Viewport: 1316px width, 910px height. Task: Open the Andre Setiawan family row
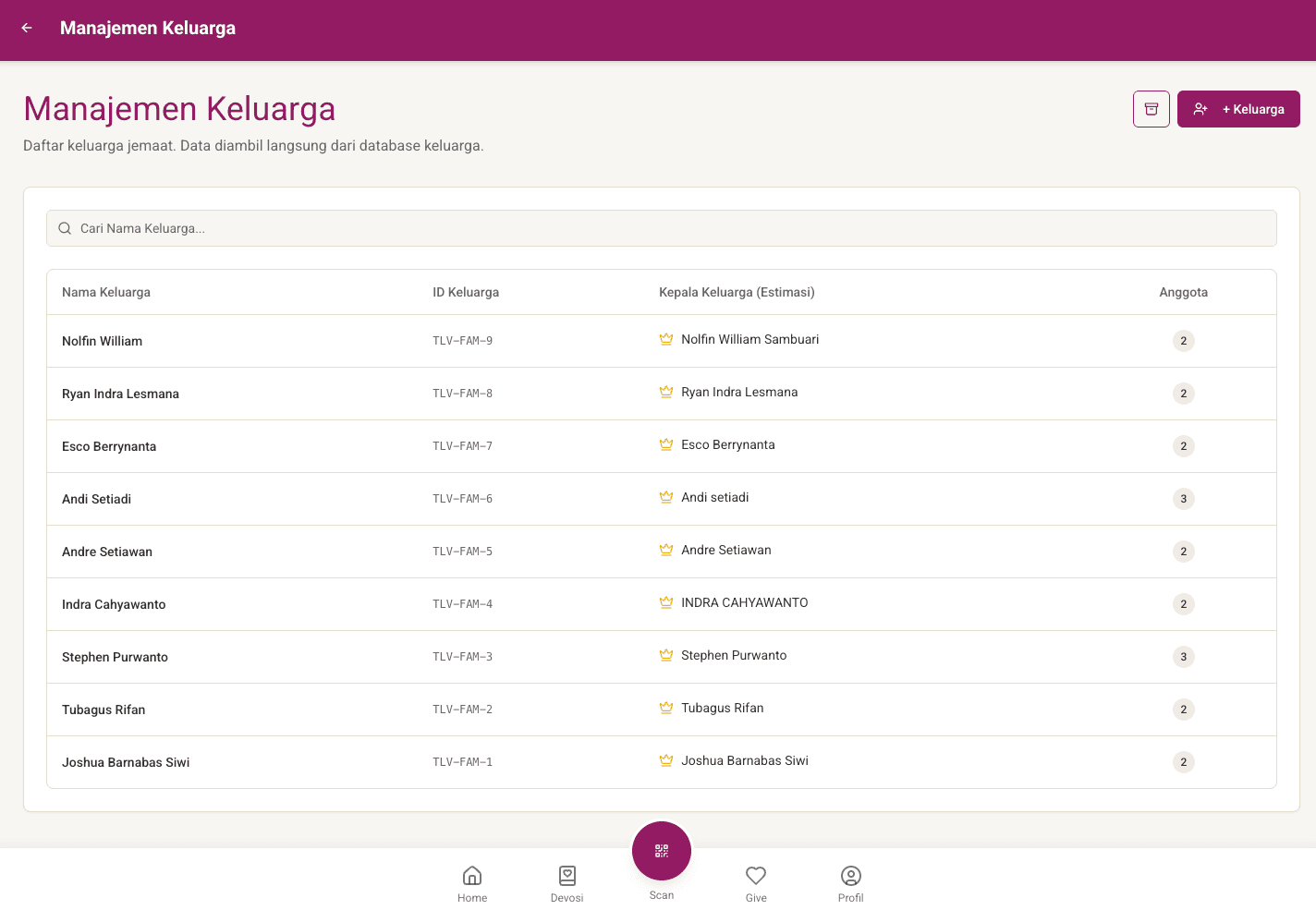pos(662,552)
